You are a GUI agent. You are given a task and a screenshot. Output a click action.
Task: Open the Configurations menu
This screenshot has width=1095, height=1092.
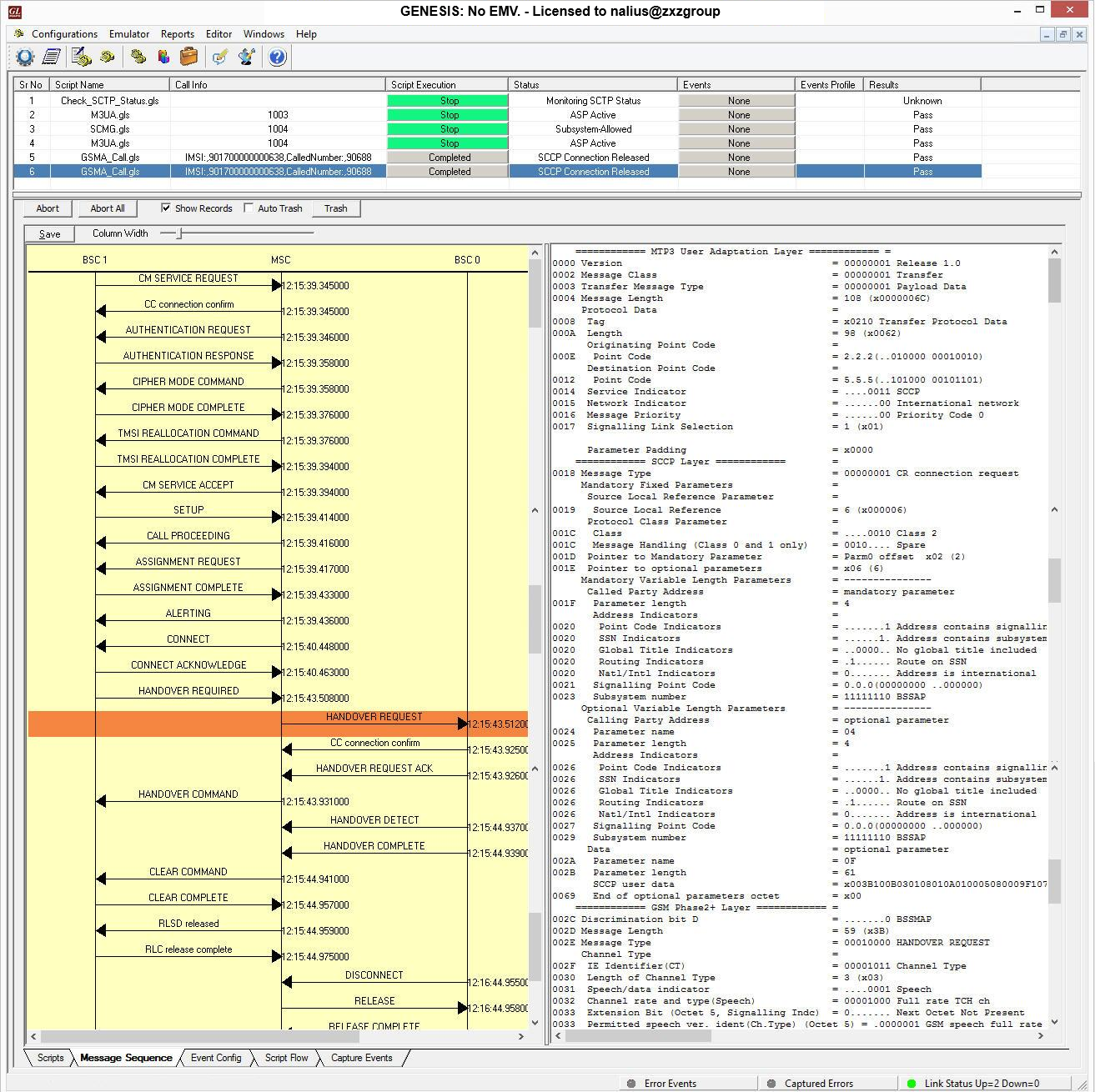click(x=64, y=34)
